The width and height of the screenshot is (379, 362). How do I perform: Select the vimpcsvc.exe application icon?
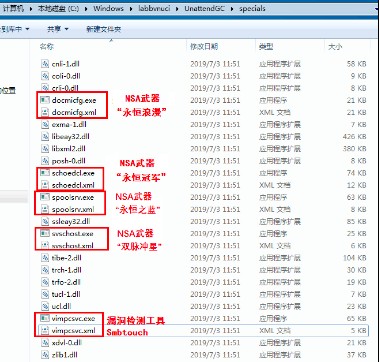(x=44, y=318)
